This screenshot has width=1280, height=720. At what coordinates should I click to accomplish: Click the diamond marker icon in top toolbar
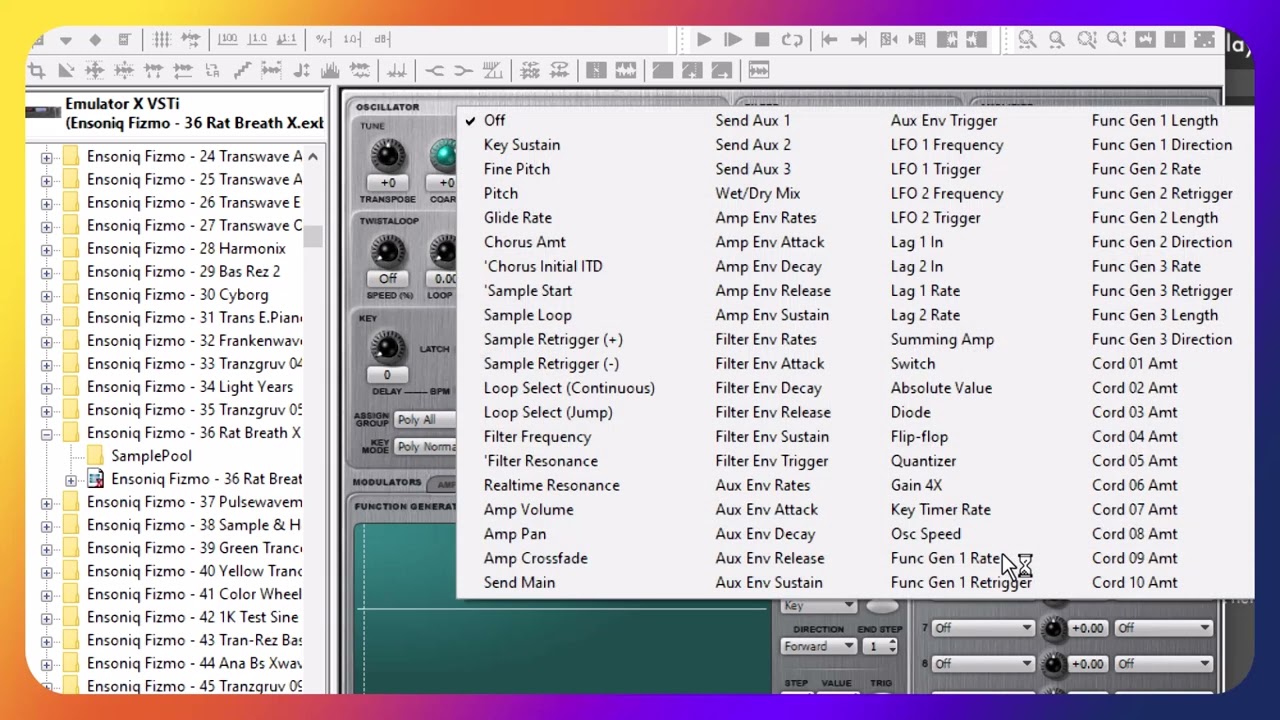click(x=95, y=40)
